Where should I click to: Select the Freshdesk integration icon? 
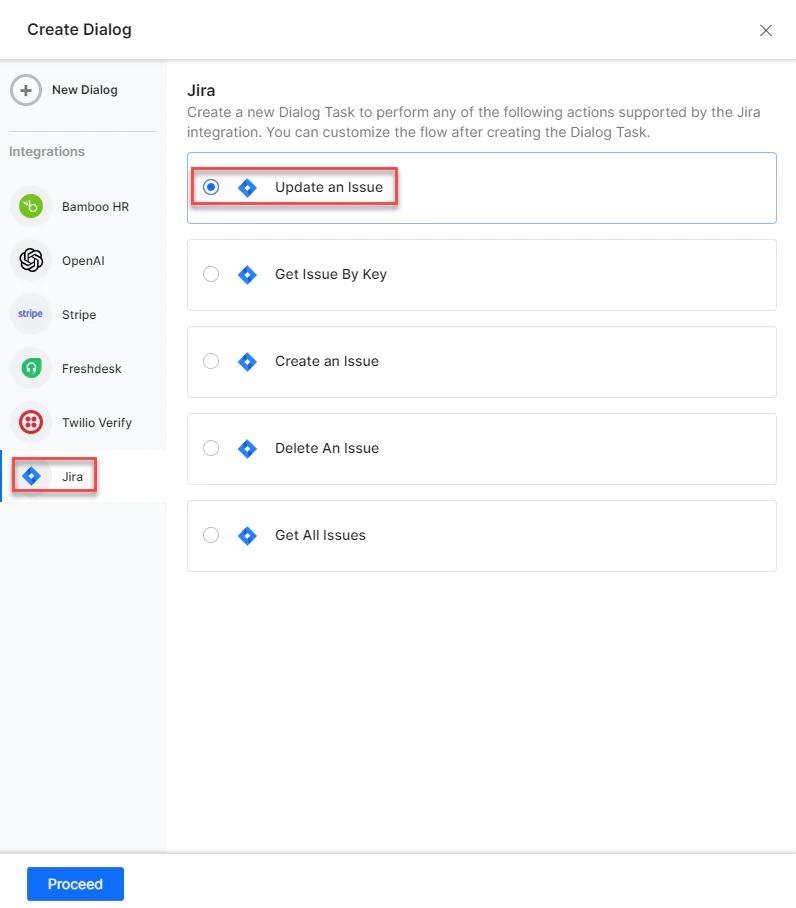click(30, 368)
